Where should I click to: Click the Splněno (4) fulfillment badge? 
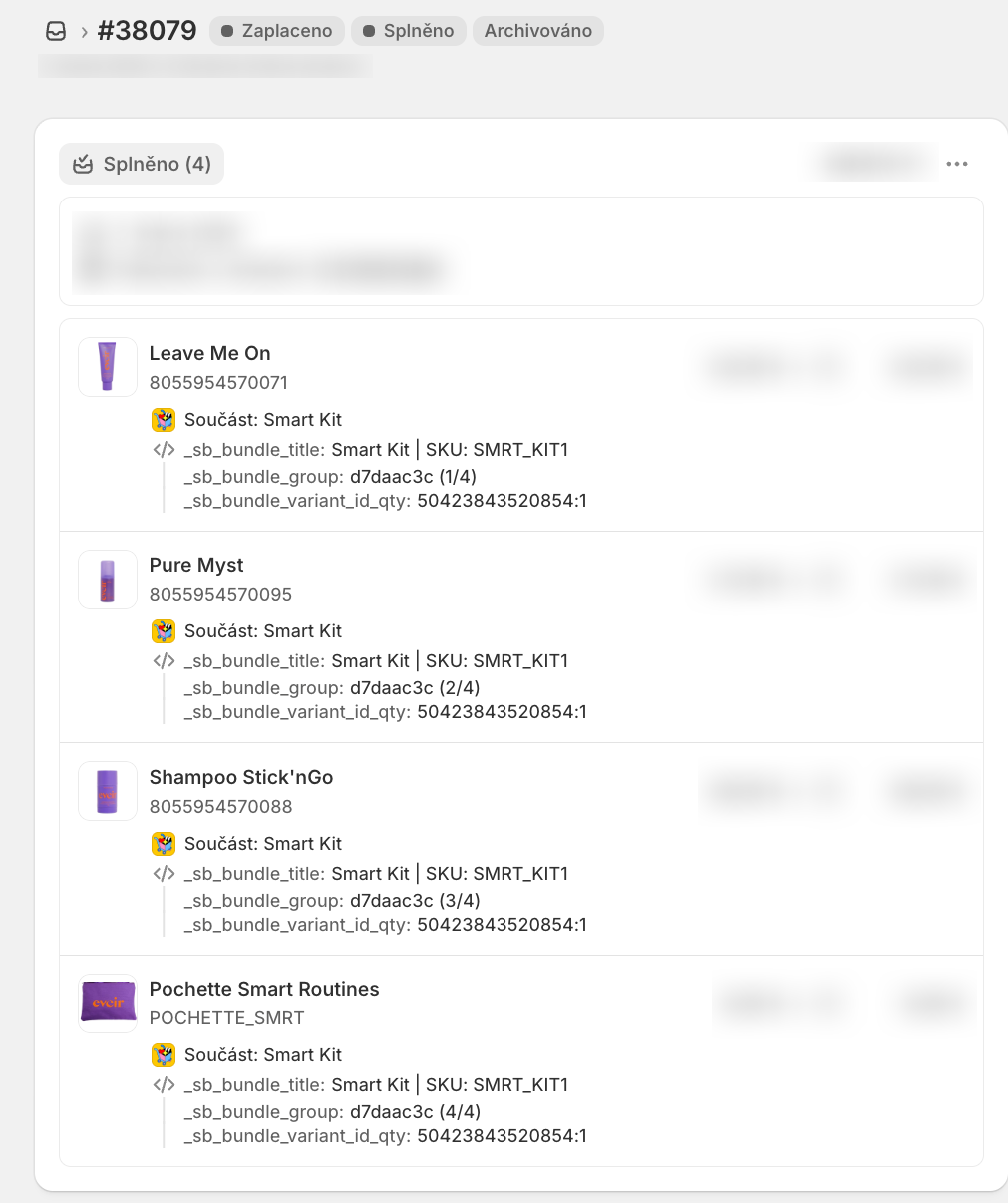142,164
